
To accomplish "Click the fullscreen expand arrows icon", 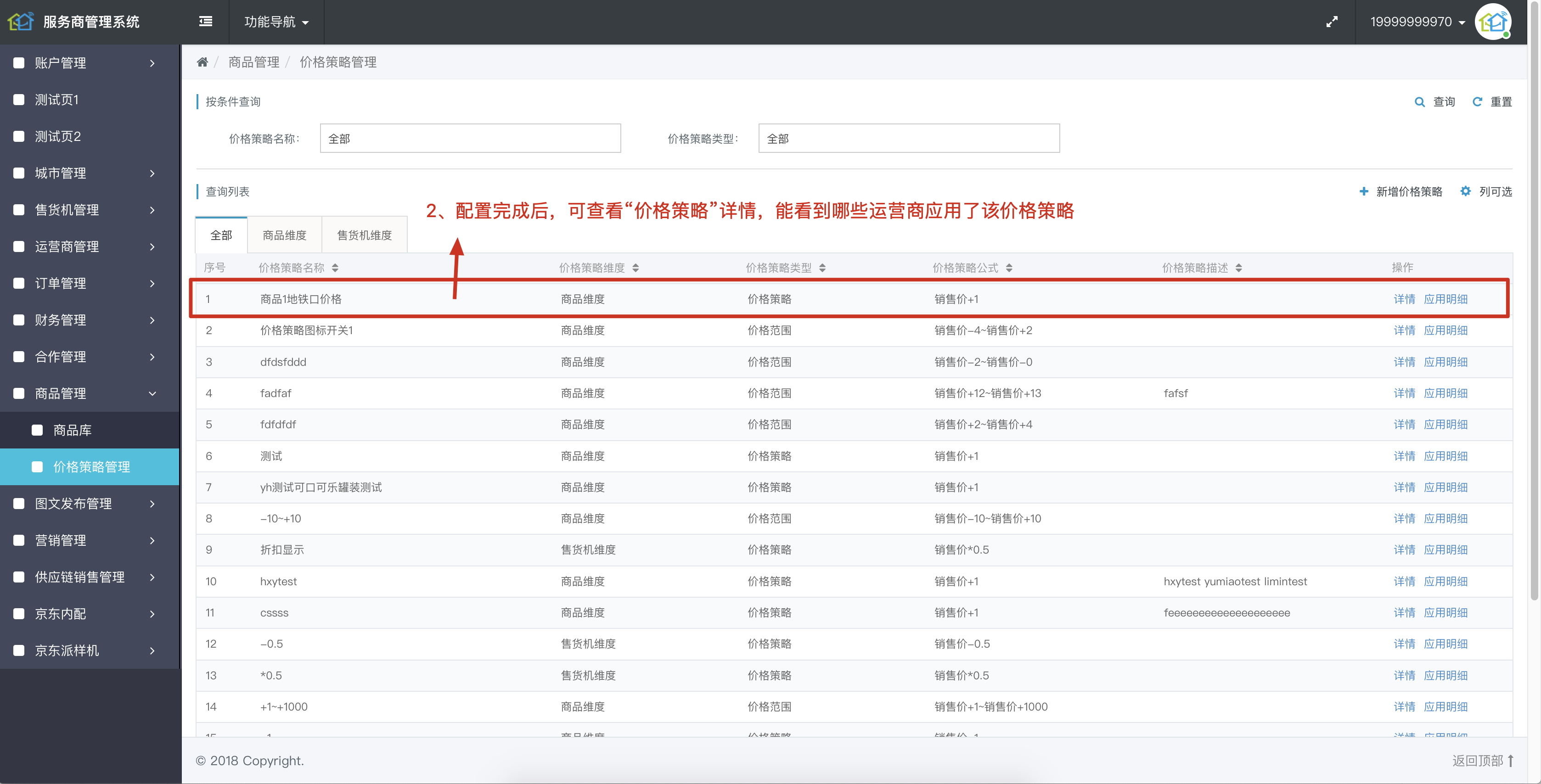I will click(1332, 22).
